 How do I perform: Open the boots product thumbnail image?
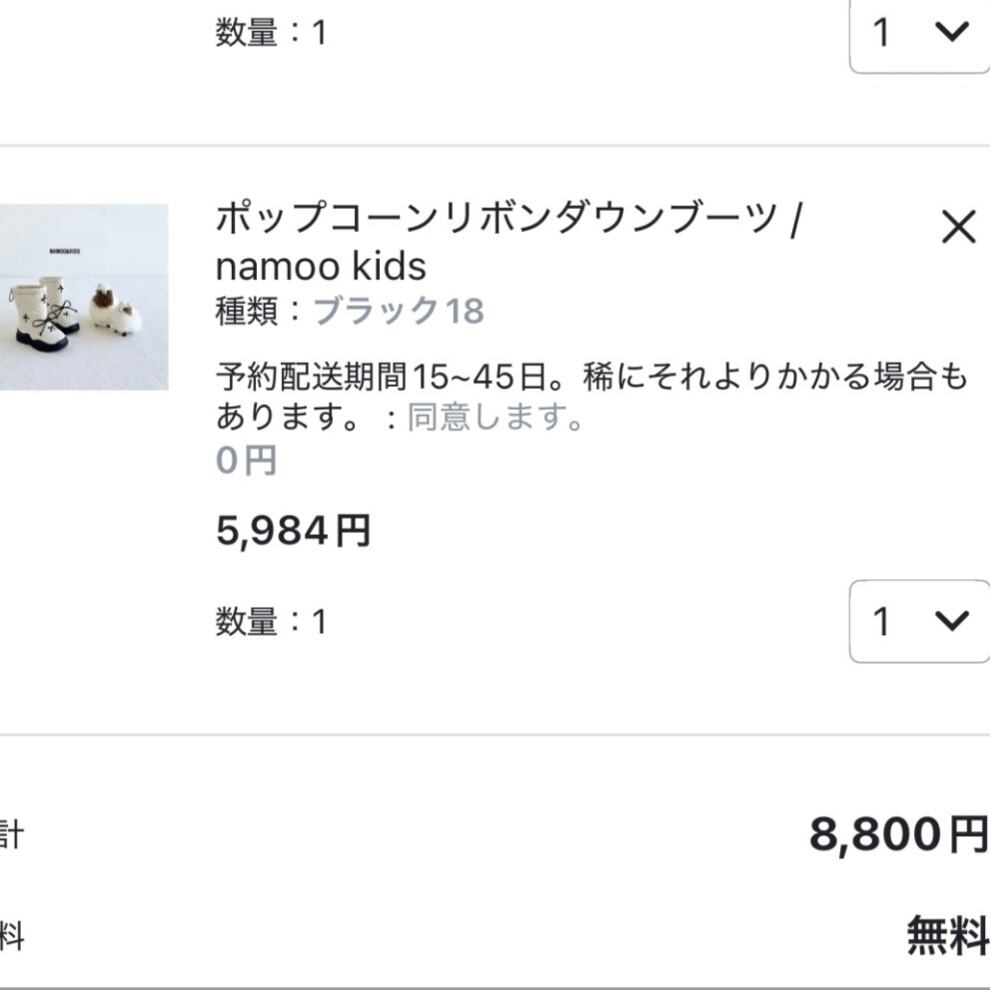point(83,297)
